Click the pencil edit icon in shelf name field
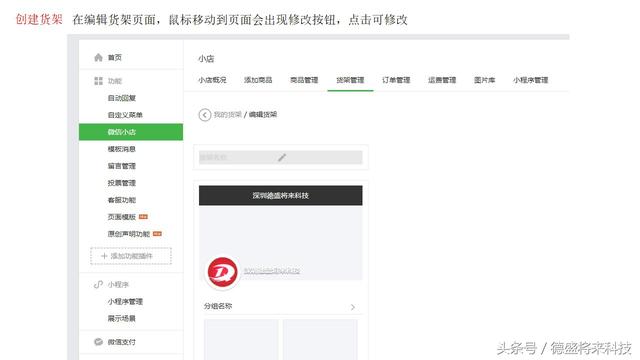The image size is (640, 360). click(282, 157)
